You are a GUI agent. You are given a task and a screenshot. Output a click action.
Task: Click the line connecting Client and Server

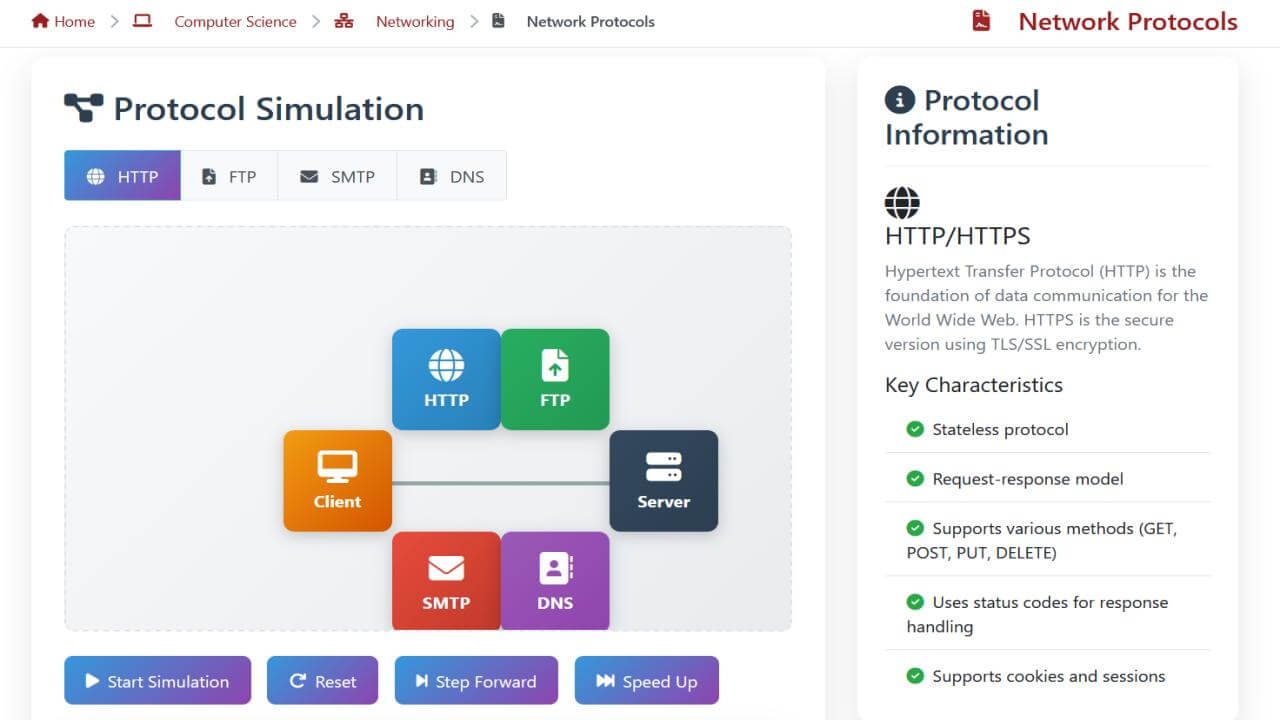[501, 483]
